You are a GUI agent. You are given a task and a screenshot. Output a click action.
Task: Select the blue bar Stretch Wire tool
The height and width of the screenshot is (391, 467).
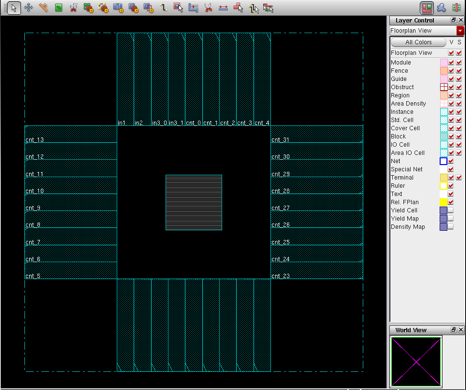tap(223, 8)
